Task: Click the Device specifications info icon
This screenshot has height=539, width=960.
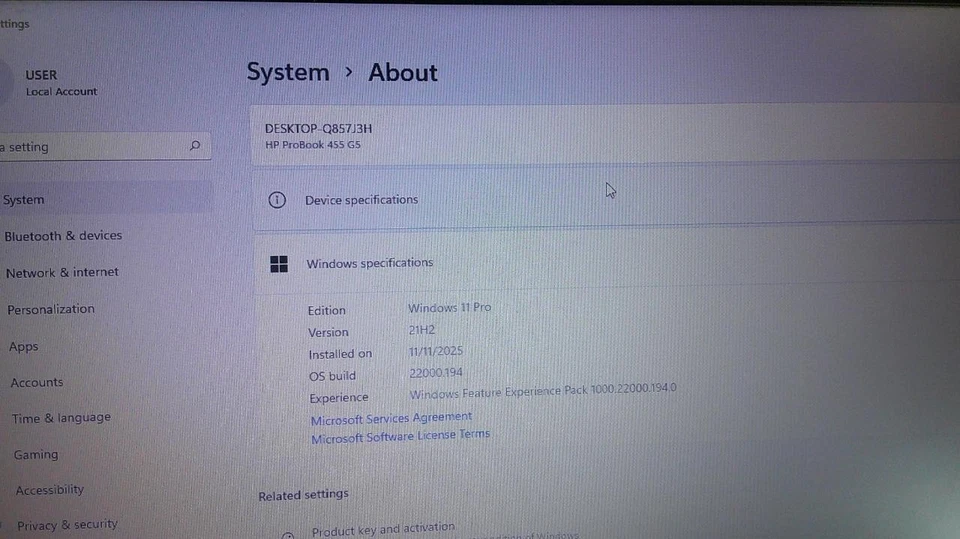Action: [x=277, y=200]
